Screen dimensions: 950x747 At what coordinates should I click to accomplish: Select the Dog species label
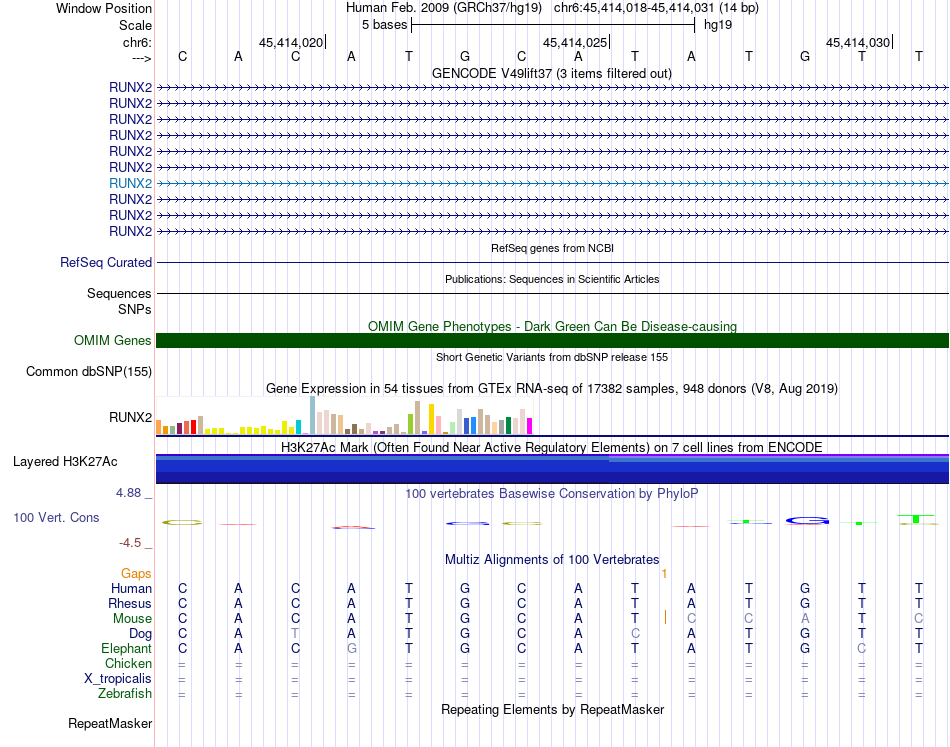(140, 634)
